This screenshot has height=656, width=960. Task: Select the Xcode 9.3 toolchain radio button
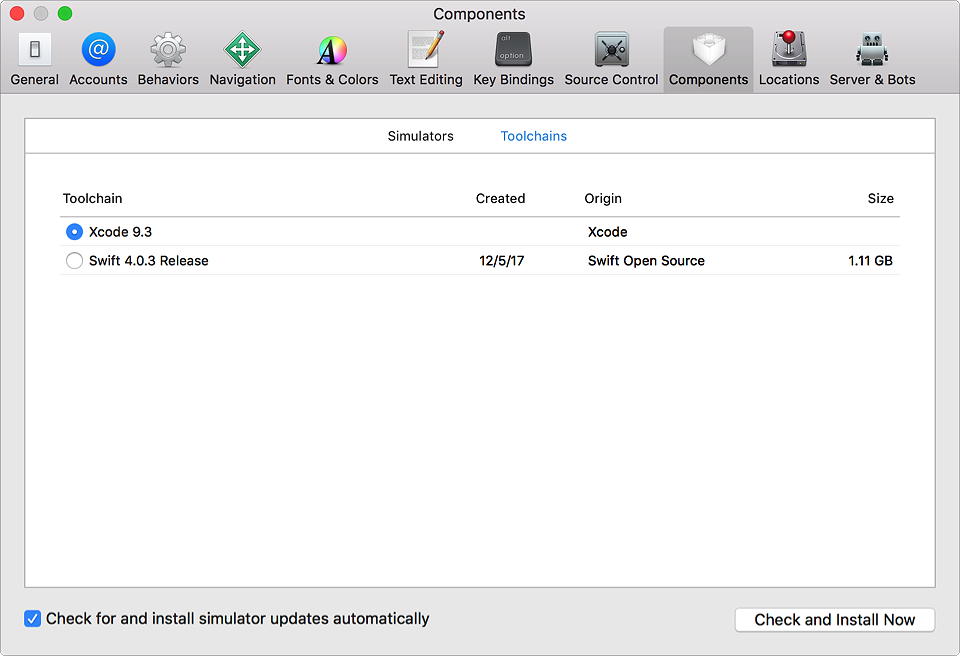click(x=74, y=232)
